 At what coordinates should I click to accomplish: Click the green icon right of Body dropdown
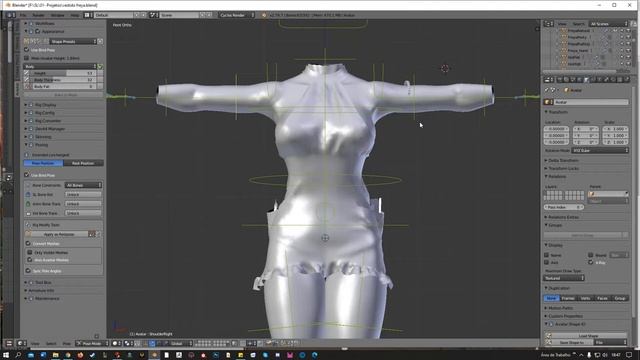click(100, 66)
